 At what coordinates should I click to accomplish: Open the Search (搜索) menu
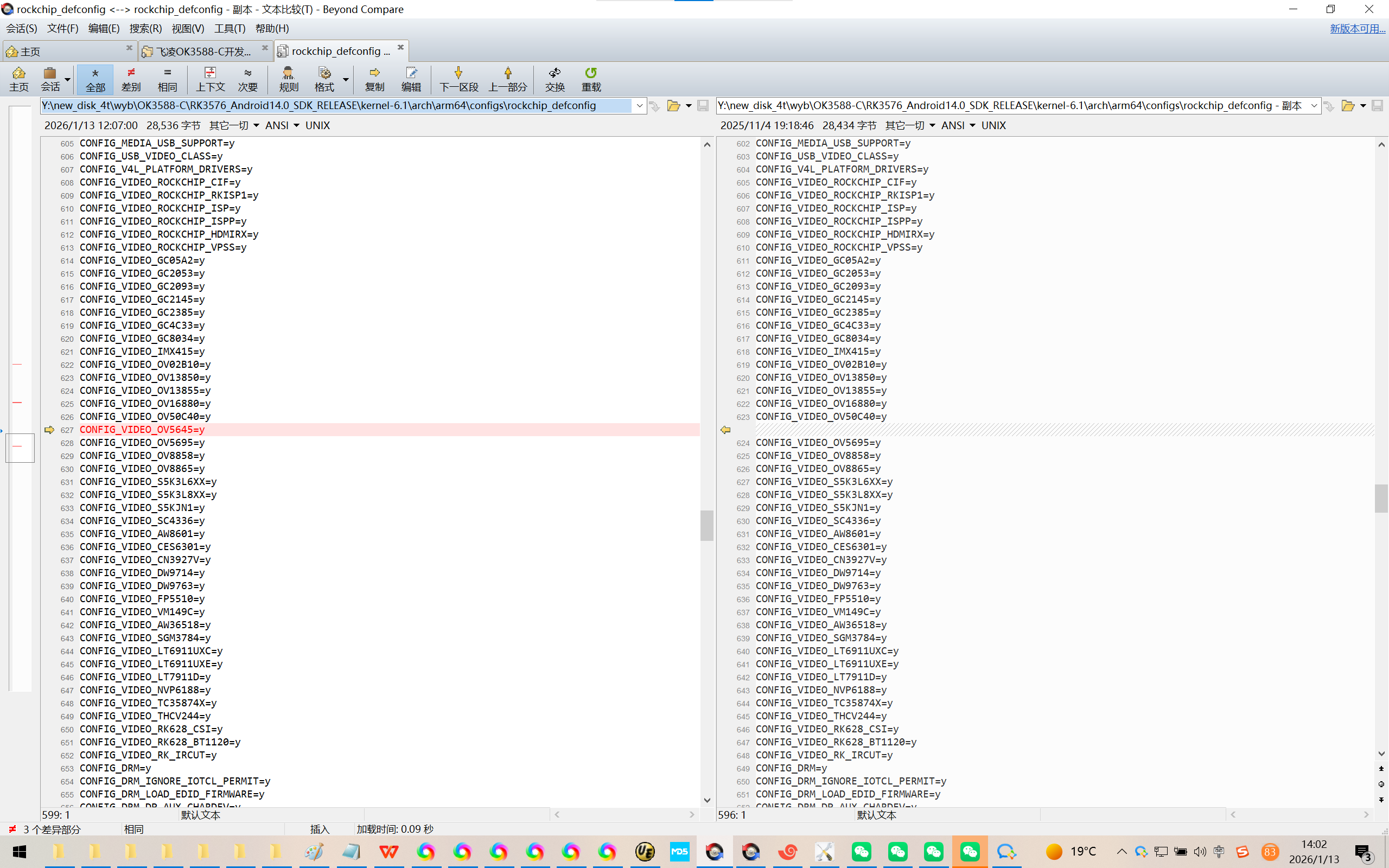tap(145, 28)
